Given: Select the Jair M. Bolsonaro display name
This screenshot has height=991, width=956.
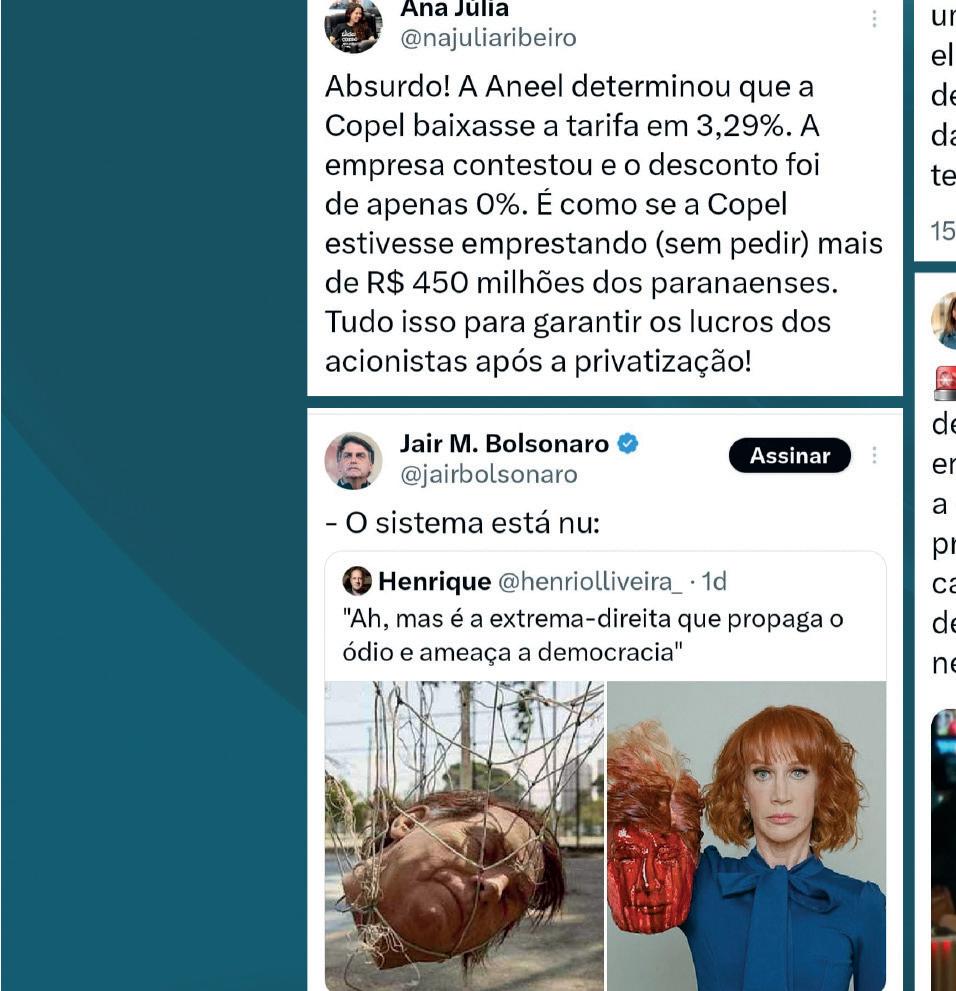Looking at the screenshot, I should point(504,444).
